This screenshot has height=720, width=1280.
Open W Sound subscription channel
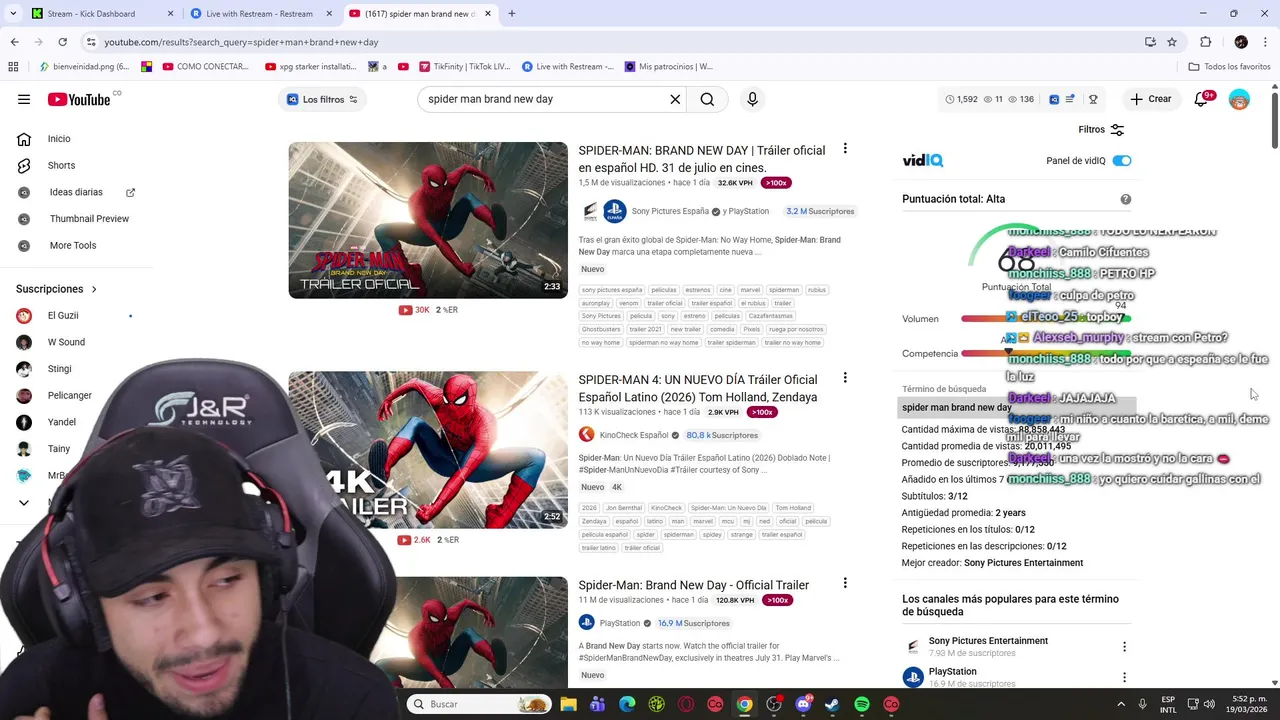(x=66, y=342)
